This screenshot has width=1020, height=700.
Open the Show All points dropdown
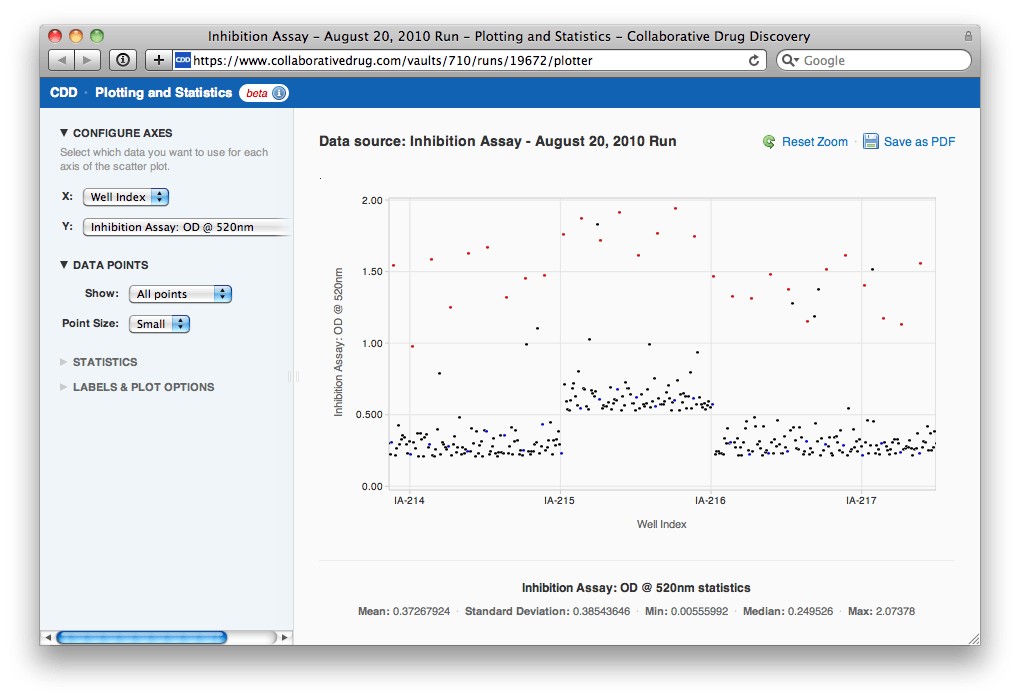pyautogui.click(x=180, y=294)
